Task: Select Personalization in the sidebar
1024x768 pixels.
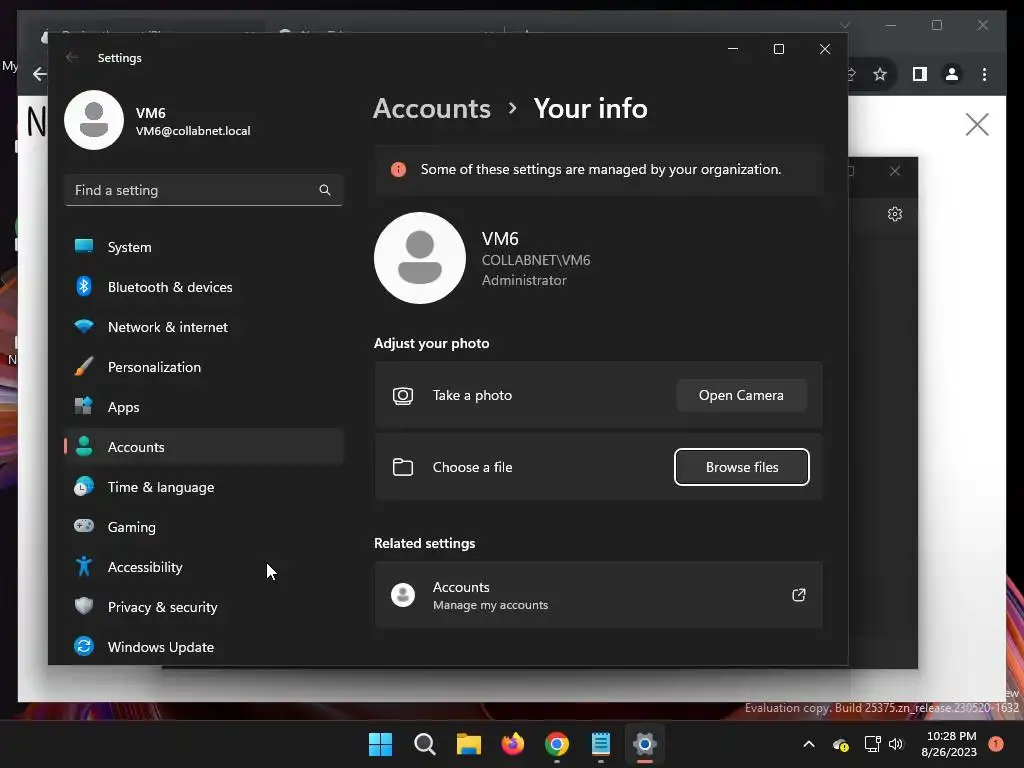Action: pos(204,367)
